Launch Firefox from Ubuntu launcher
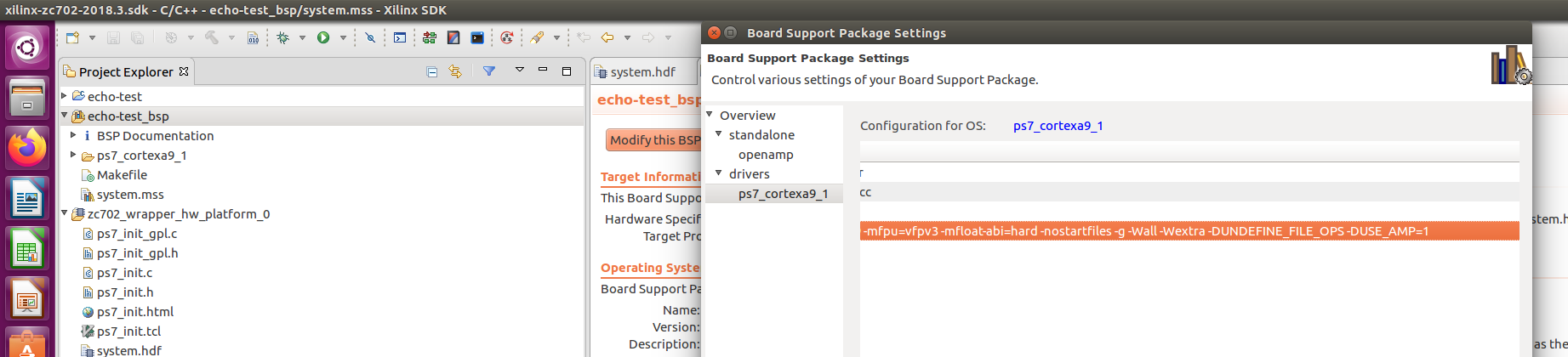Screen dimensions: 1568x357 coord(27,148)
